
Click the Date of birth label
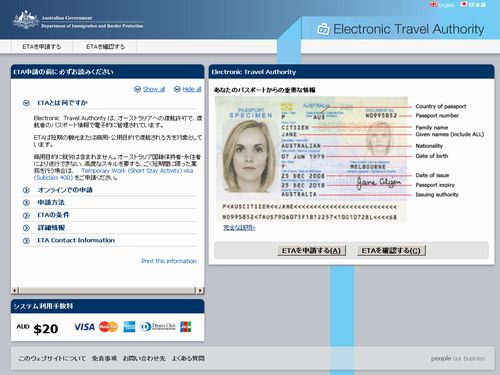point(432,156)
